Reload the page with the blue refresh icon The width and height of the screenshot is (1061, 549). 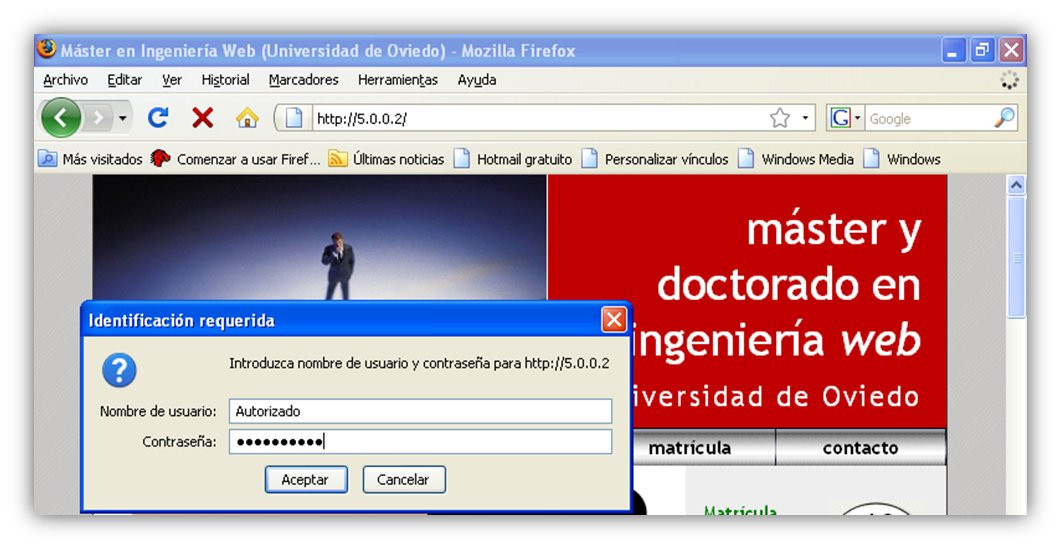(158, 118)
